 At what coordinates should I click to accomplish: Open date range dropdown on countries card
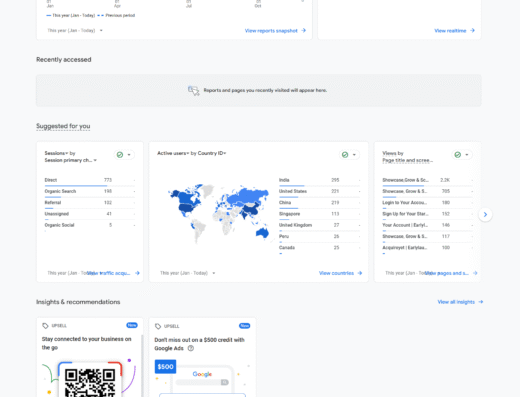click(187, 273)
